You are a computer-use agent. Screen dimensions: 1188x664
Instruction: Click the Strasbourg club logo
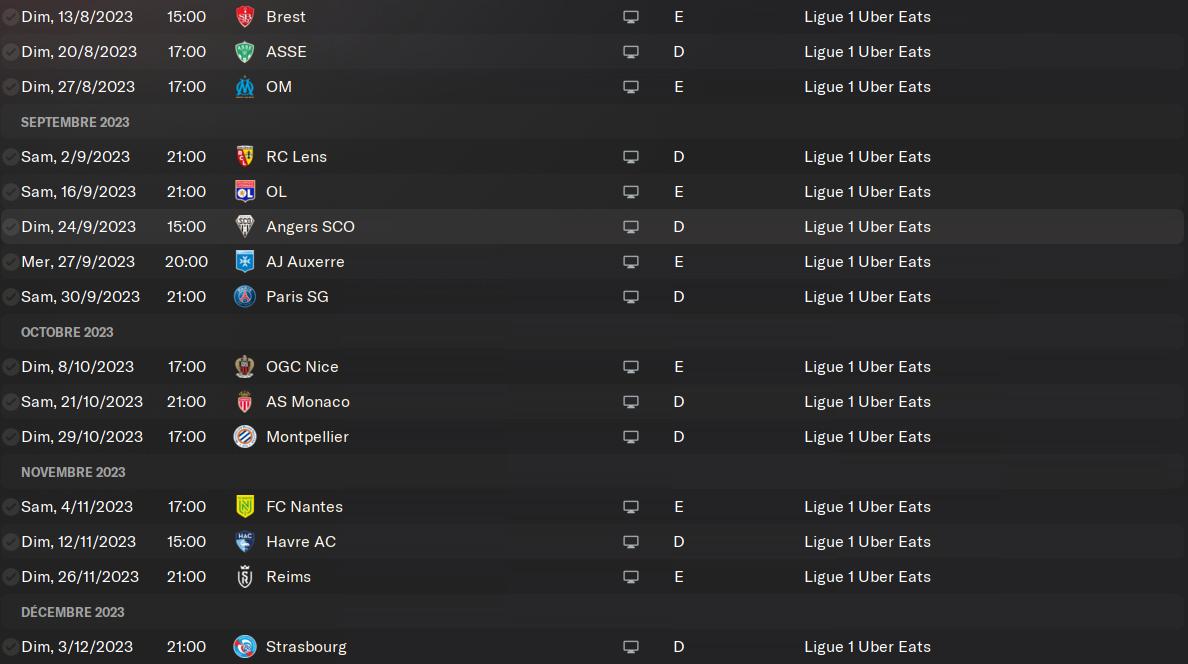244,647
